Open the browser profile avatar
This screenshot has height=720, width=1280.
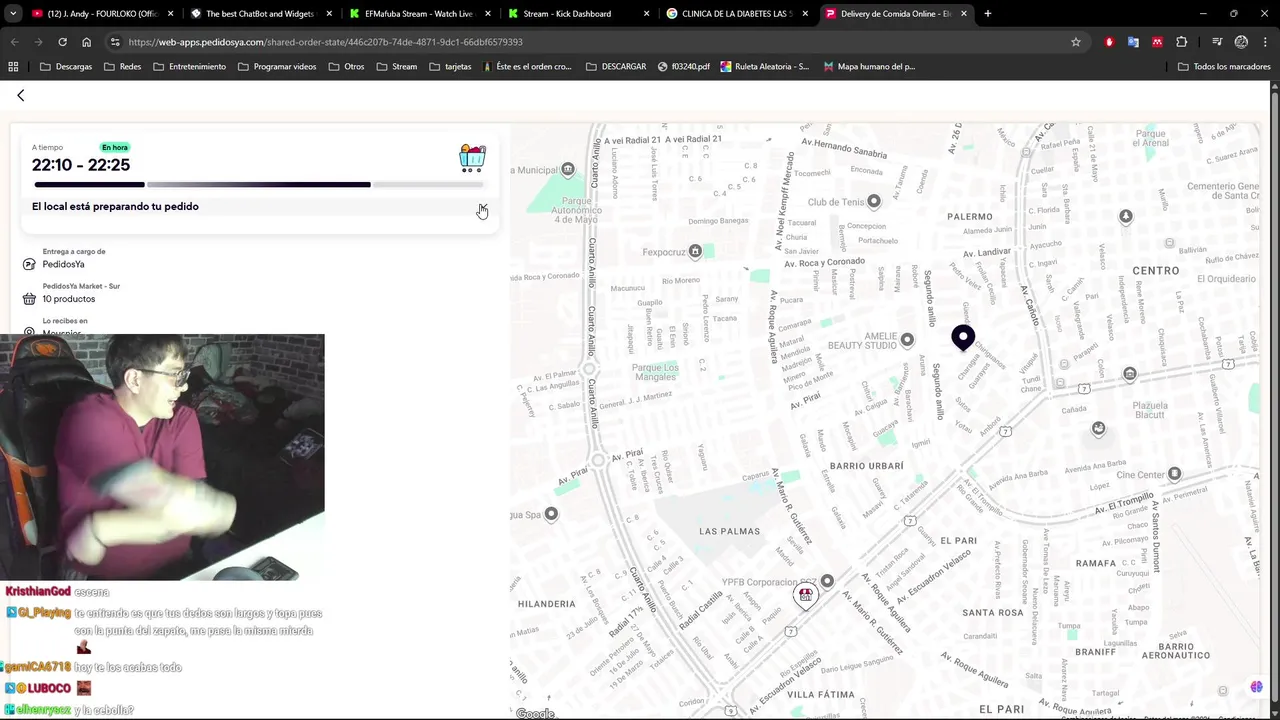pos(1241,42)
